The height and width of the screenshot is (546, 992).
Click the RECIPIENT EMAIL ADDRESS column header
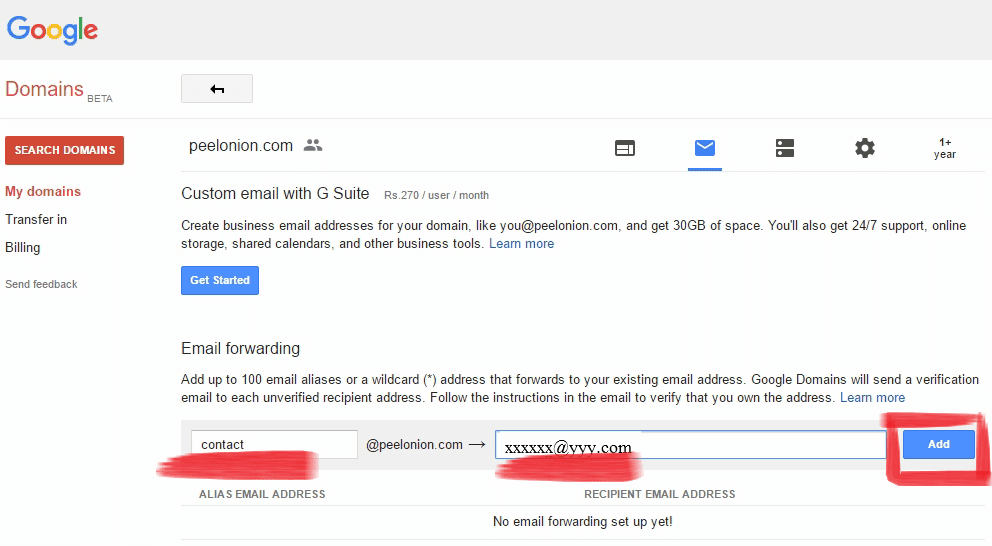(x=660, y=494)
